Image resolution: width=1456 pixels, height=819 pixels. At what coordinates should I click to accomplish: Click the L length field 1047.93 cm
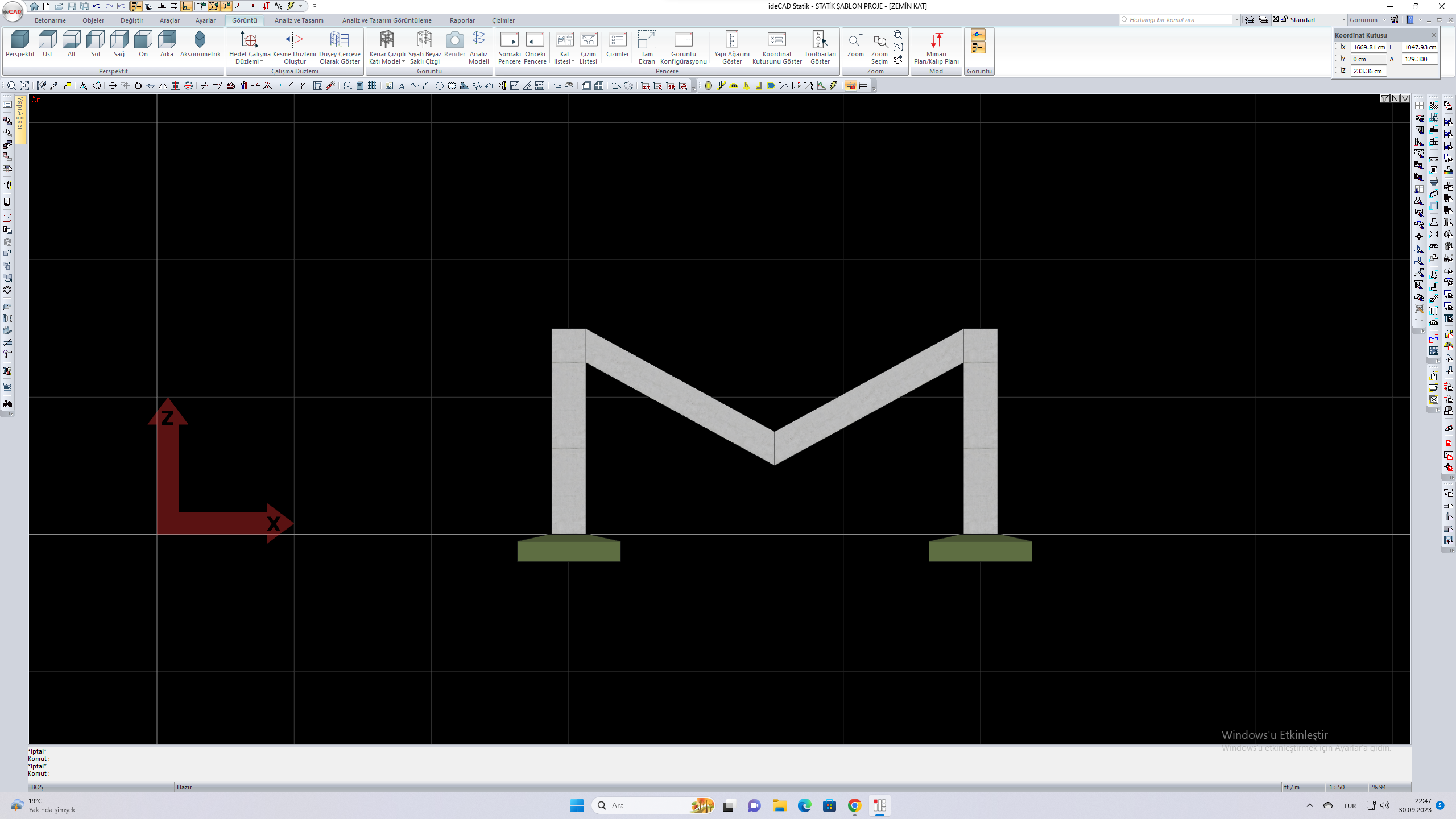coord(1420,47)
